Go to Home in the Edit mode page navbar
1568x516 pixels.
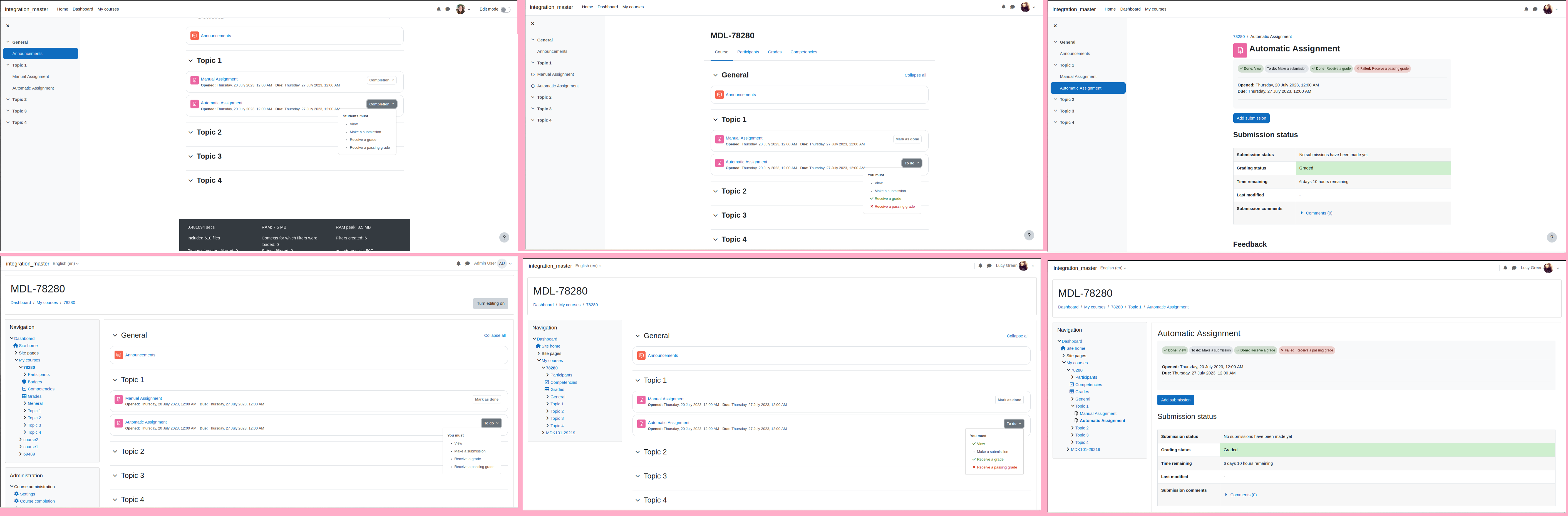[x=63, y=9]
